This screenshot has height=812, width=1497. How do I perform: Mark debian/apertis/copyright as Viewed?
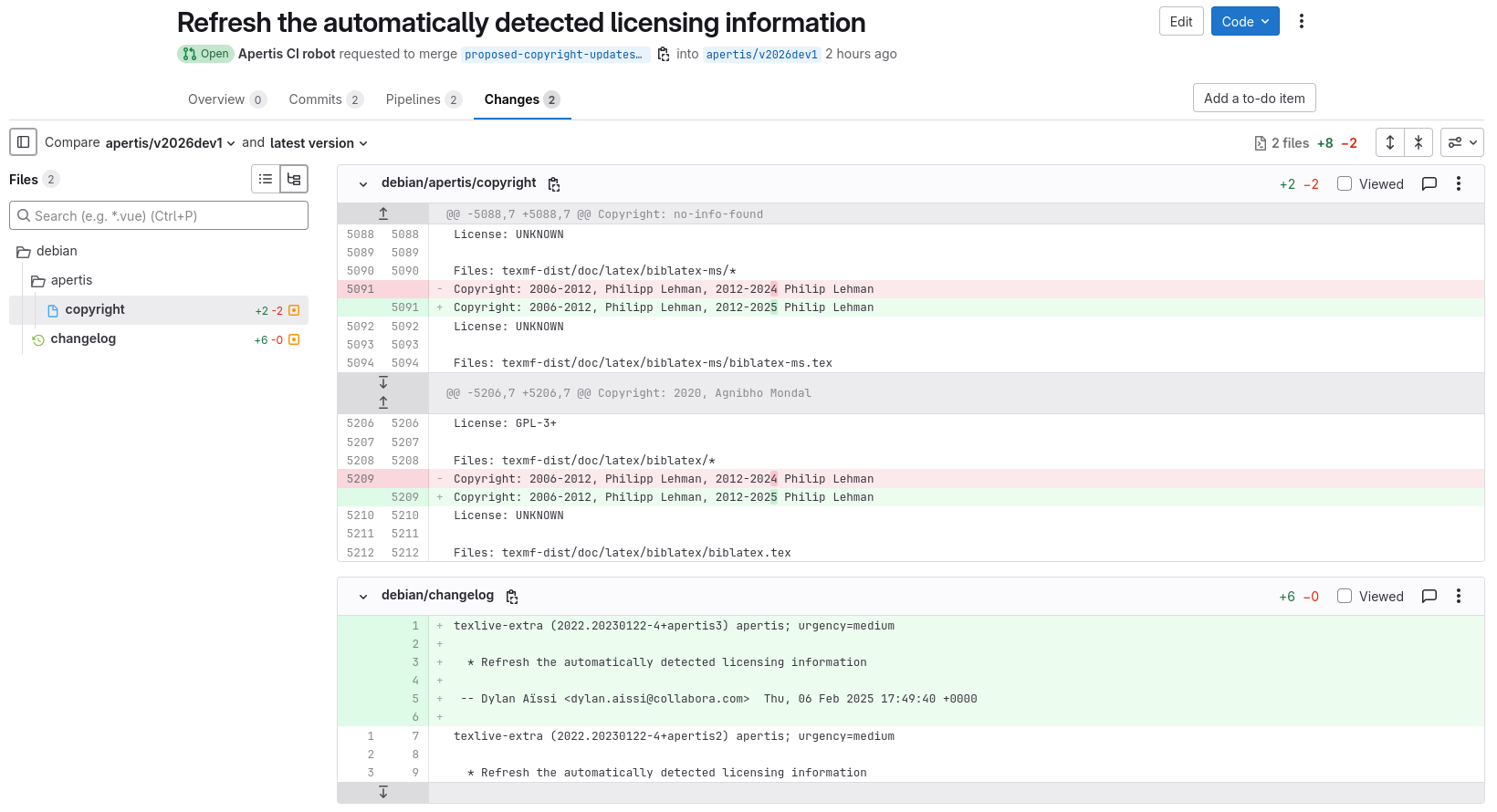point(1345,183)
